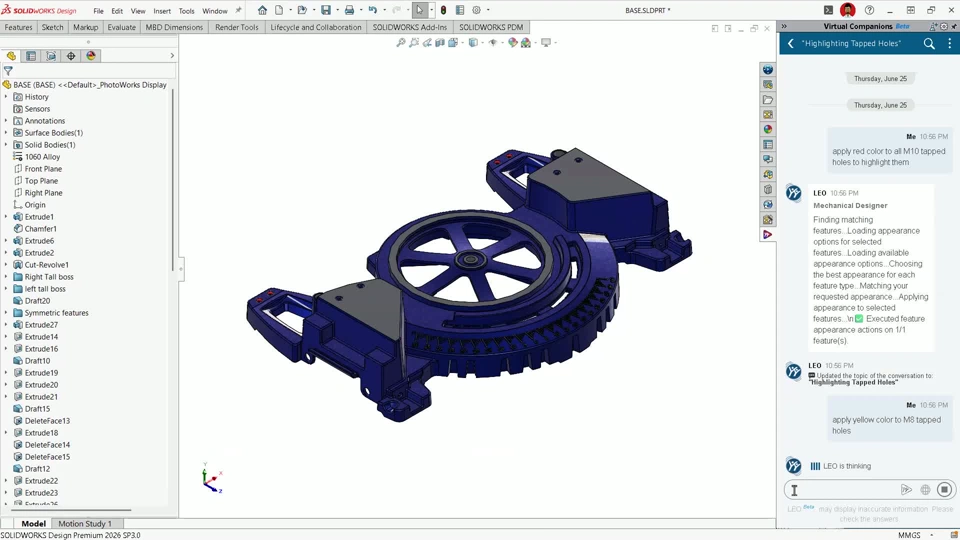Click the filter funnel icon in feature tree

[8, 71]
